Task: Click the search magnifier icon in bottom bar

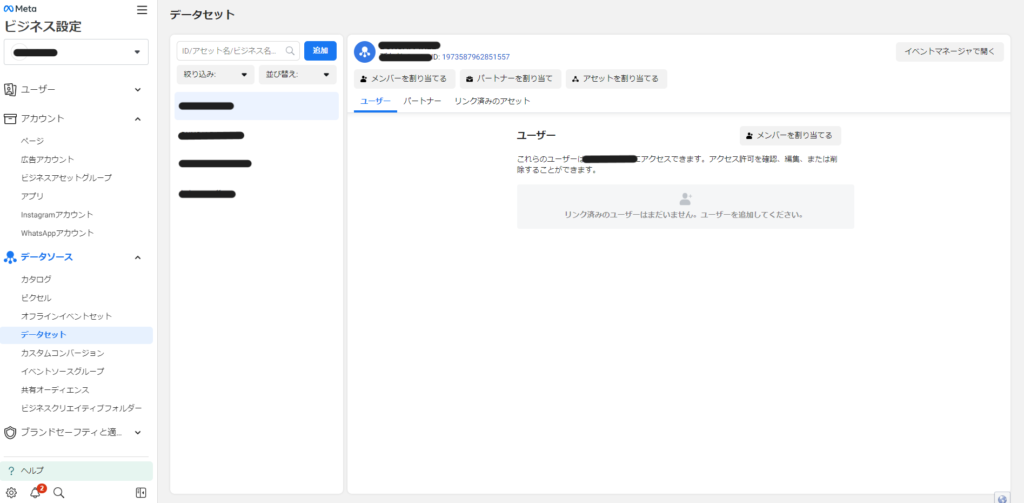Action: (x=59, y=492)
